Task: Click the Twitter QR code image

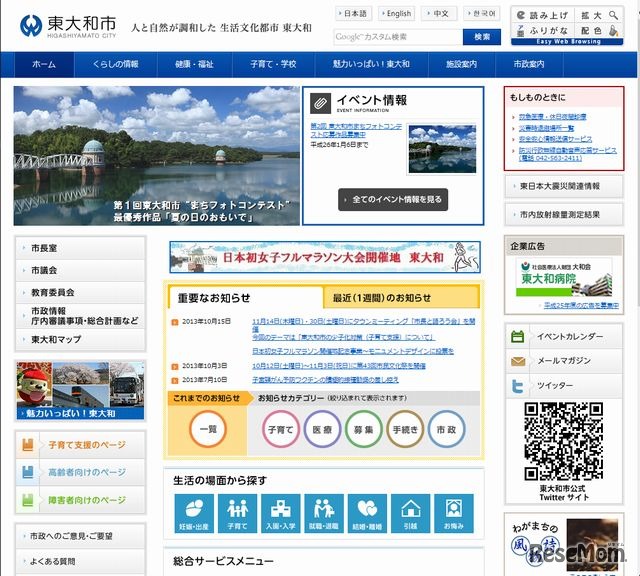Action: 564,441
